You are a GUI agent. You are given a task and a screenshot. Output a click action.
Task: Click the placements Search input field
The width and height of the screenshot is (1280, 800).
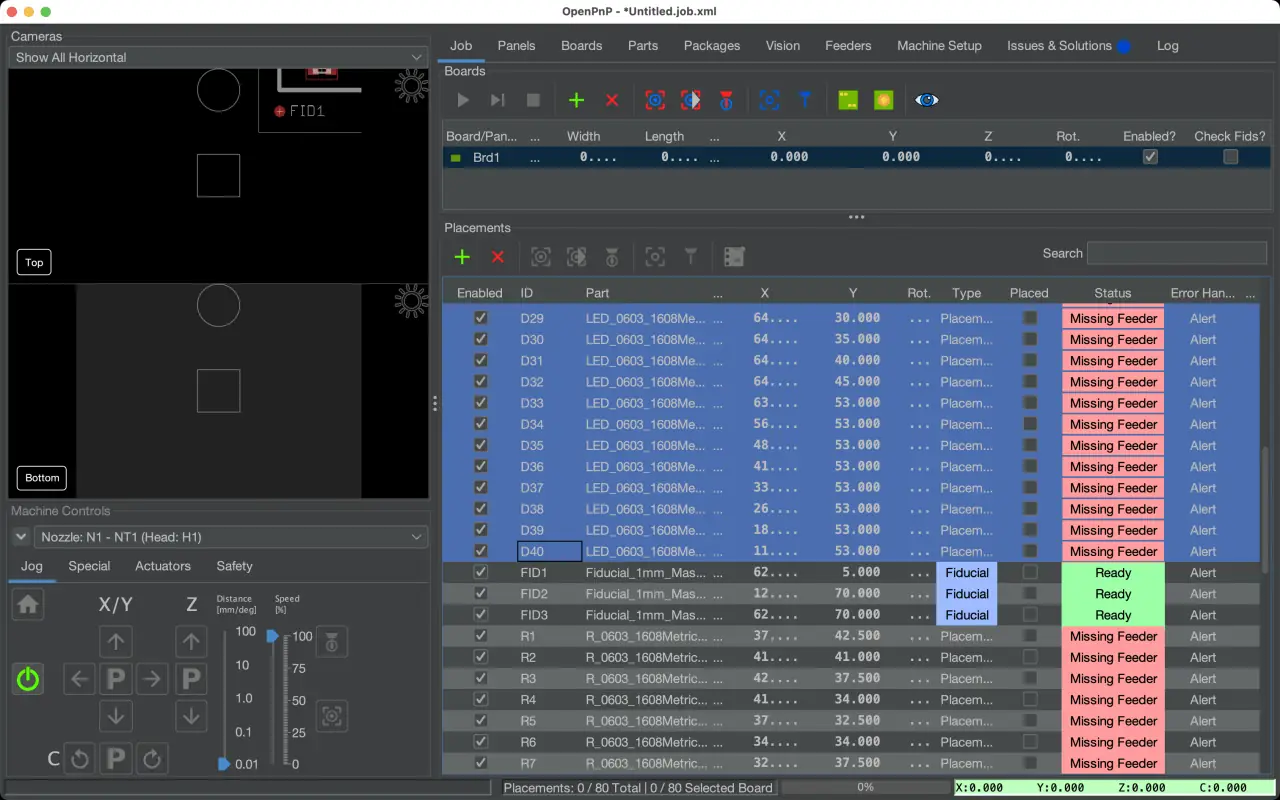pyautogui.click(x=1176, y=253)
